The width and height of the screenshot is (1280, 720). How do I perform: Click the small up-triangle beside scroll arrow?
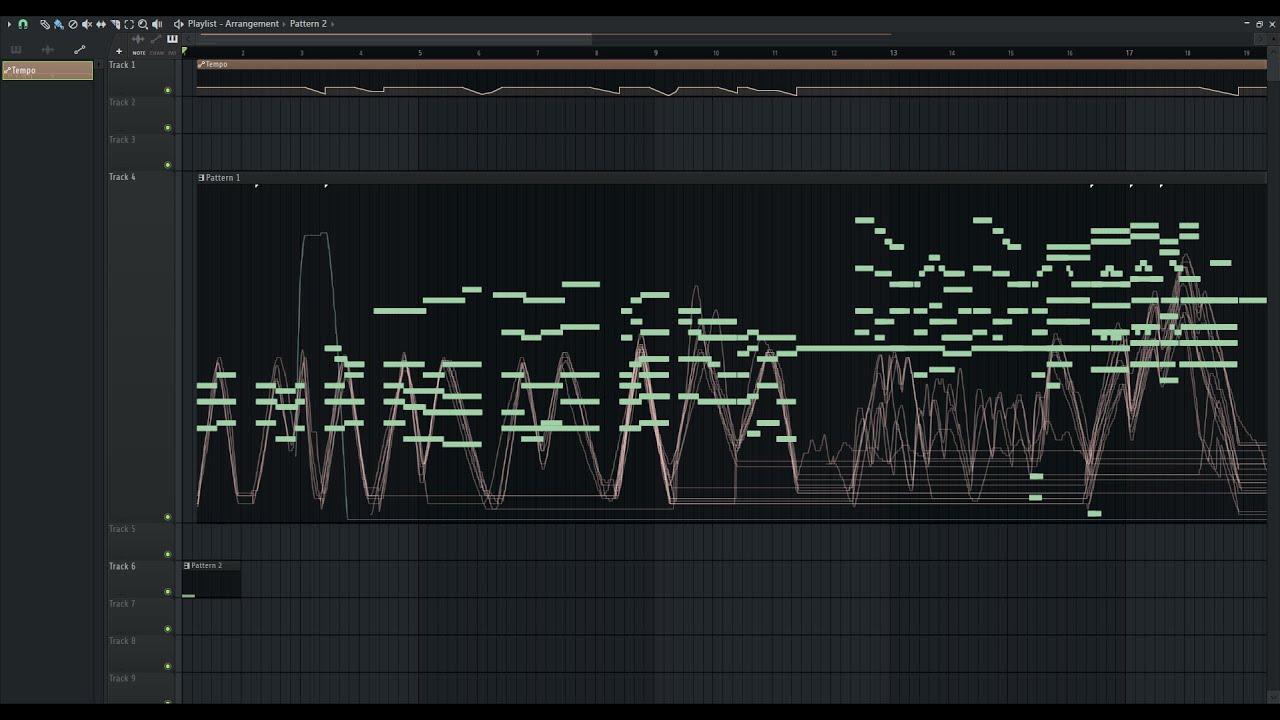(1273, 39)
